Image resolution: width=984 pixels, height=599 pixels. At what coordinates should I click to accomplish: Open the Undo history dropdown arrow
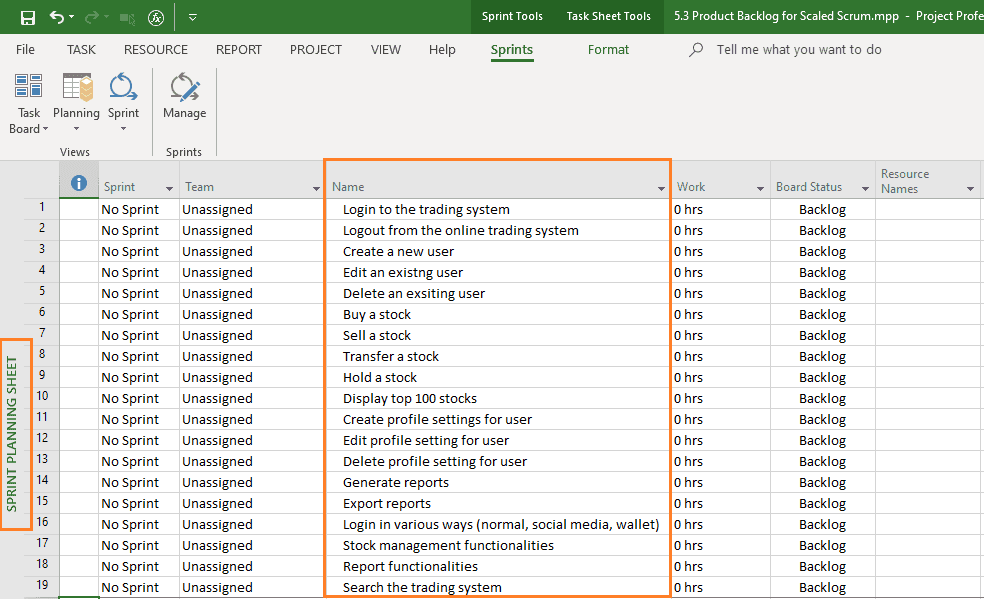point(72,17)
